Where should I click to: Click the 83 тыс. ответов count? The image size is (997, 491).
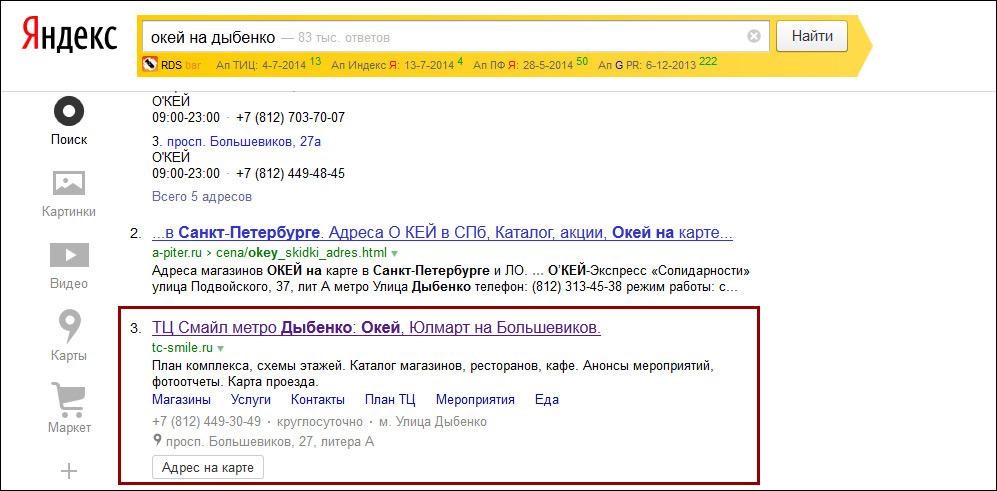(343, 38)
